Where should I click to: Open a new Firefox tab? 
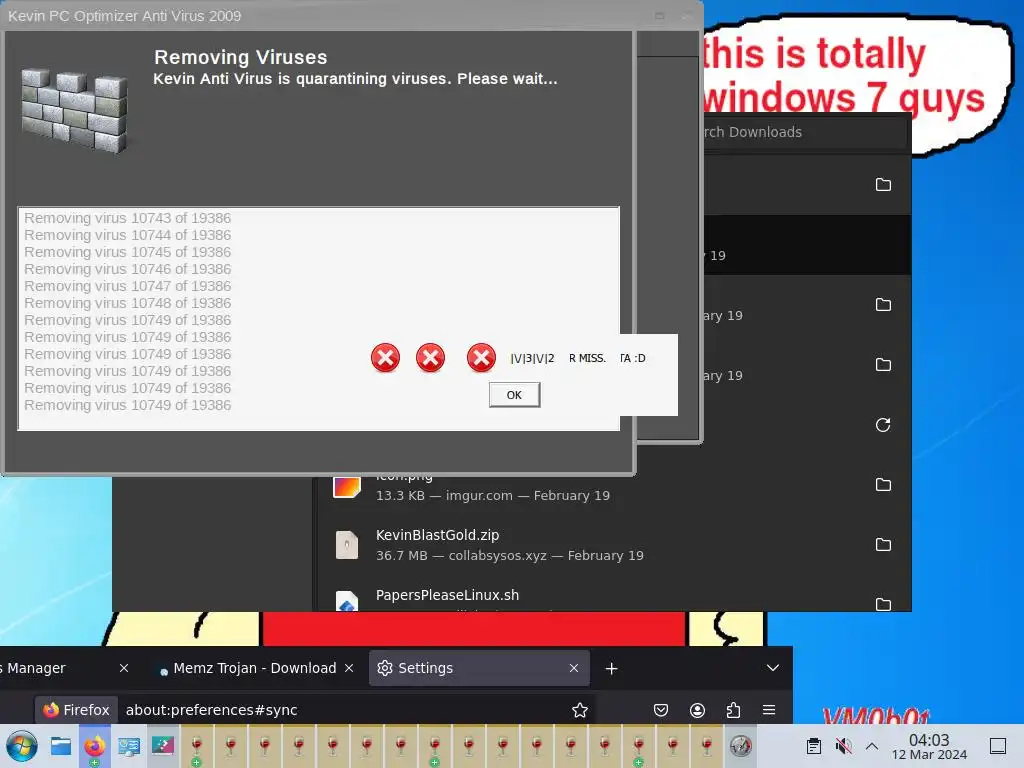pos(611,669)
